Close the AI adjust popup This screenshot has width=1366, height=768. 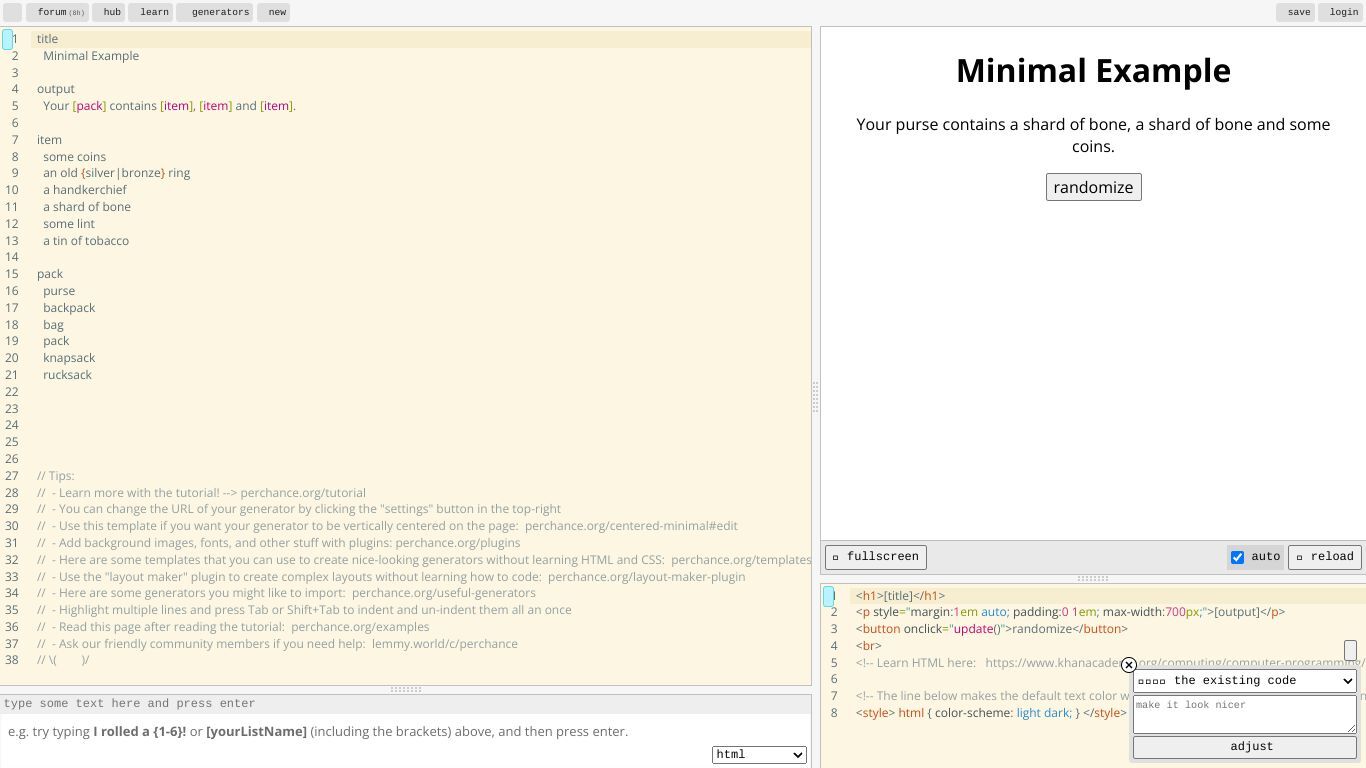1129,665
